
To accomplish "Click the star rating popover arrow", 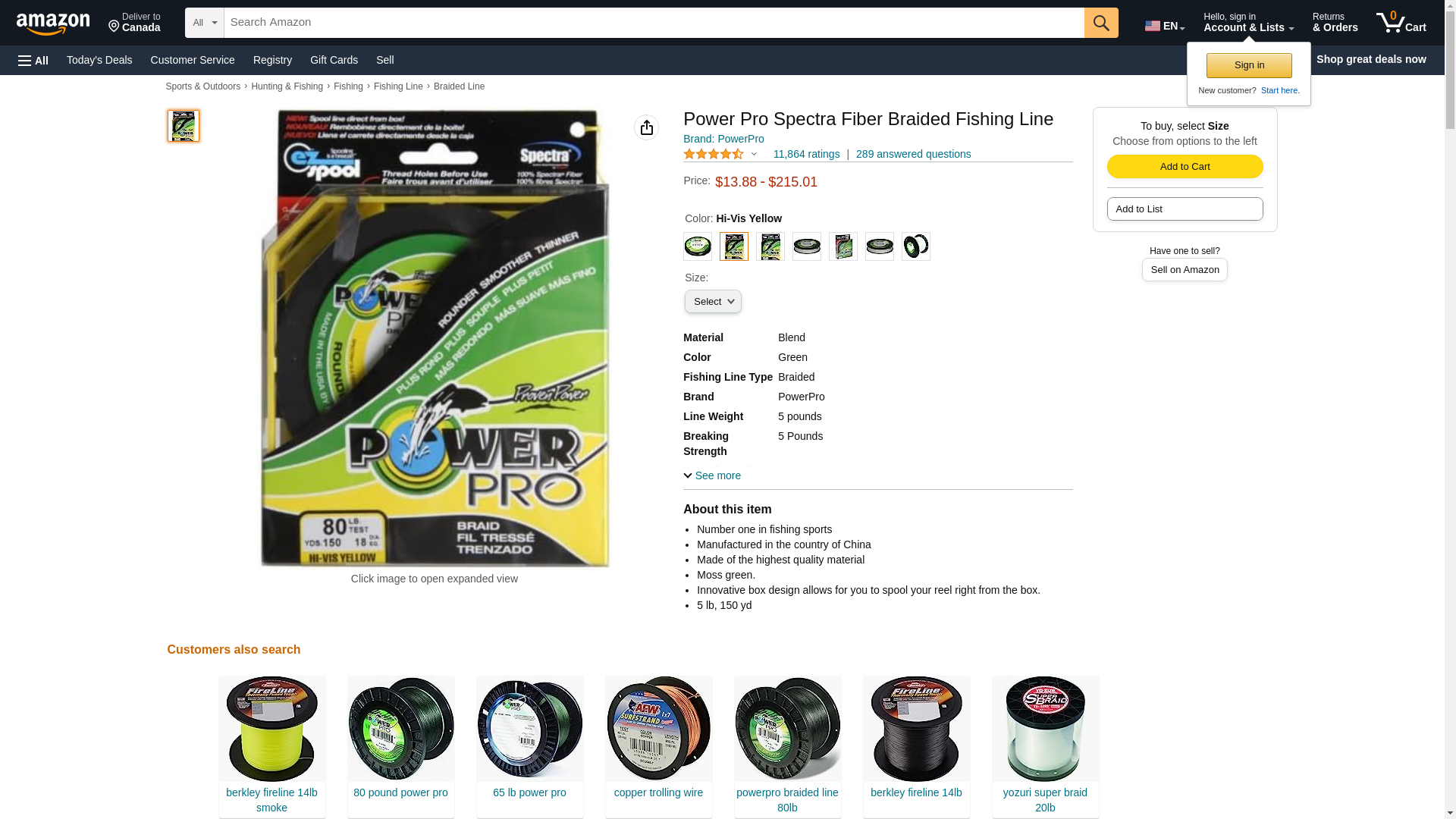I will (754, 155).
